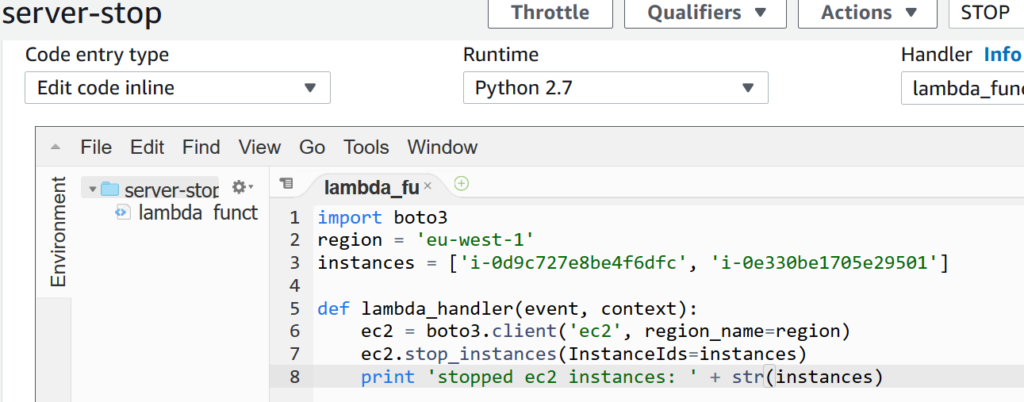Open the Handler Info link
This screenshot has height=402, width=1024.
coord(1003,55)
